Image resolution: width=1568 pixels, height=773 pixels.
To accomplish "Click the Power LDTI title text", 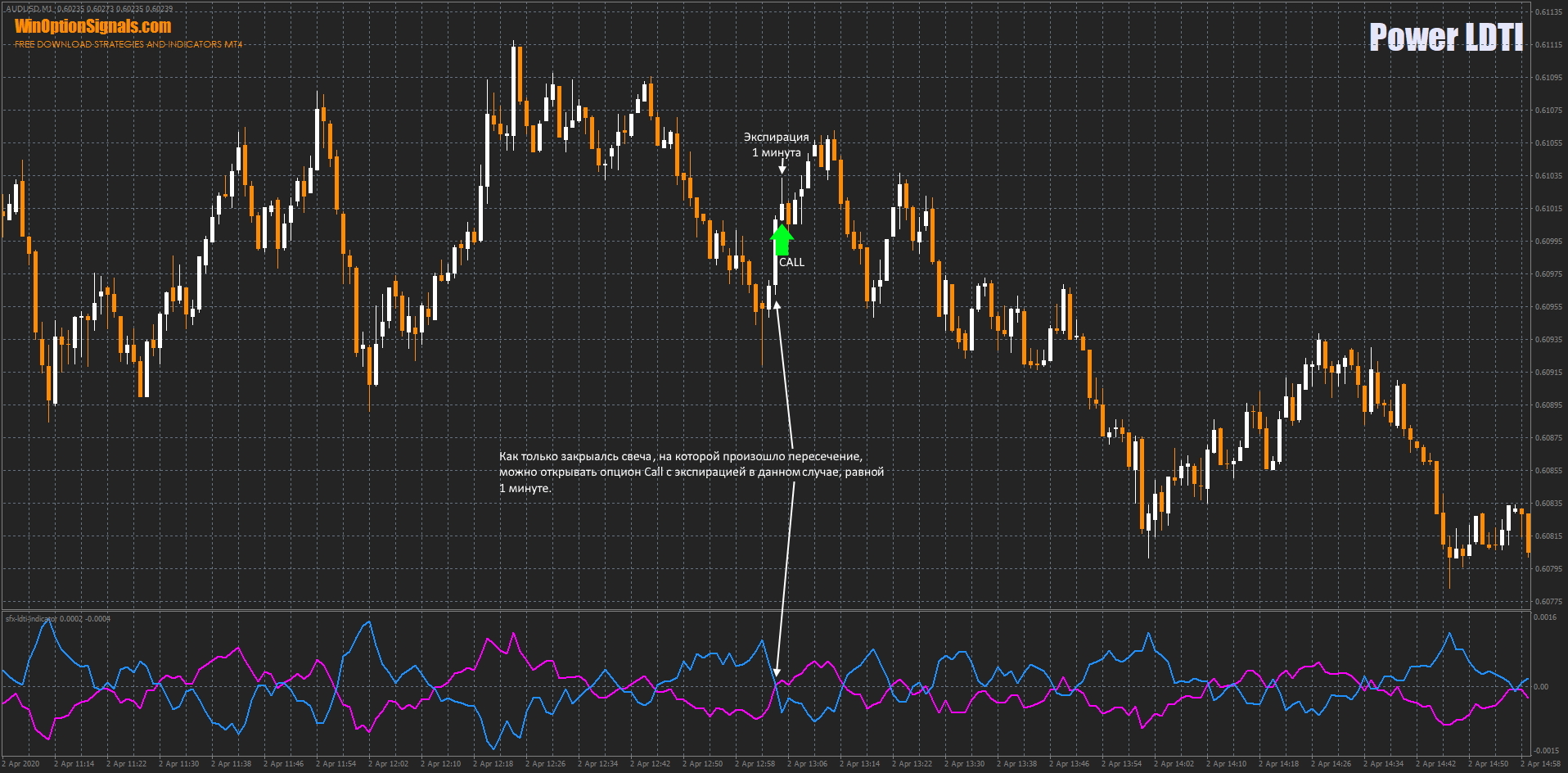I will 1445,38.
